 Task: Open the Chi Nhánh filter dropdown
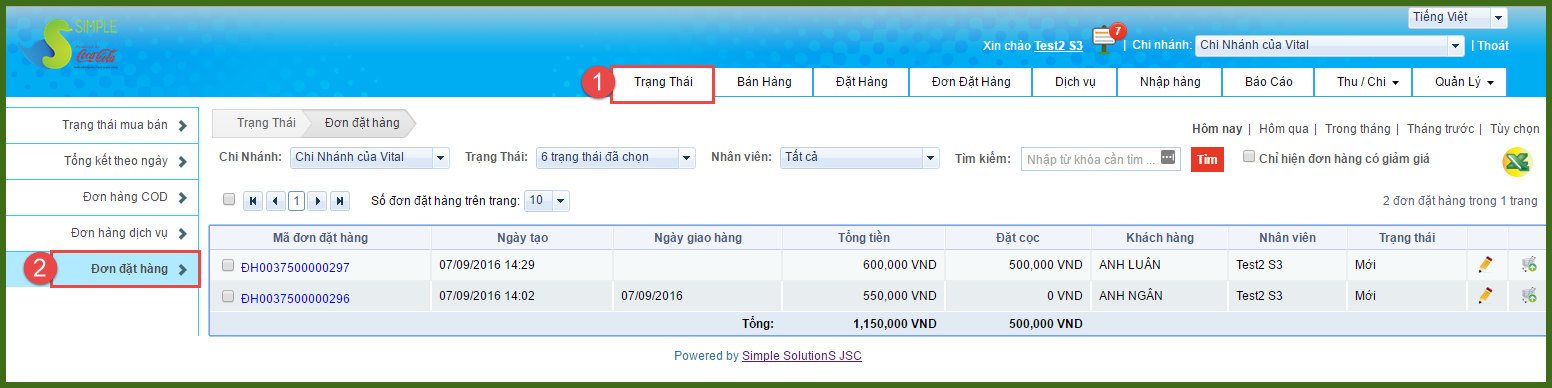[x=370, y=158]
